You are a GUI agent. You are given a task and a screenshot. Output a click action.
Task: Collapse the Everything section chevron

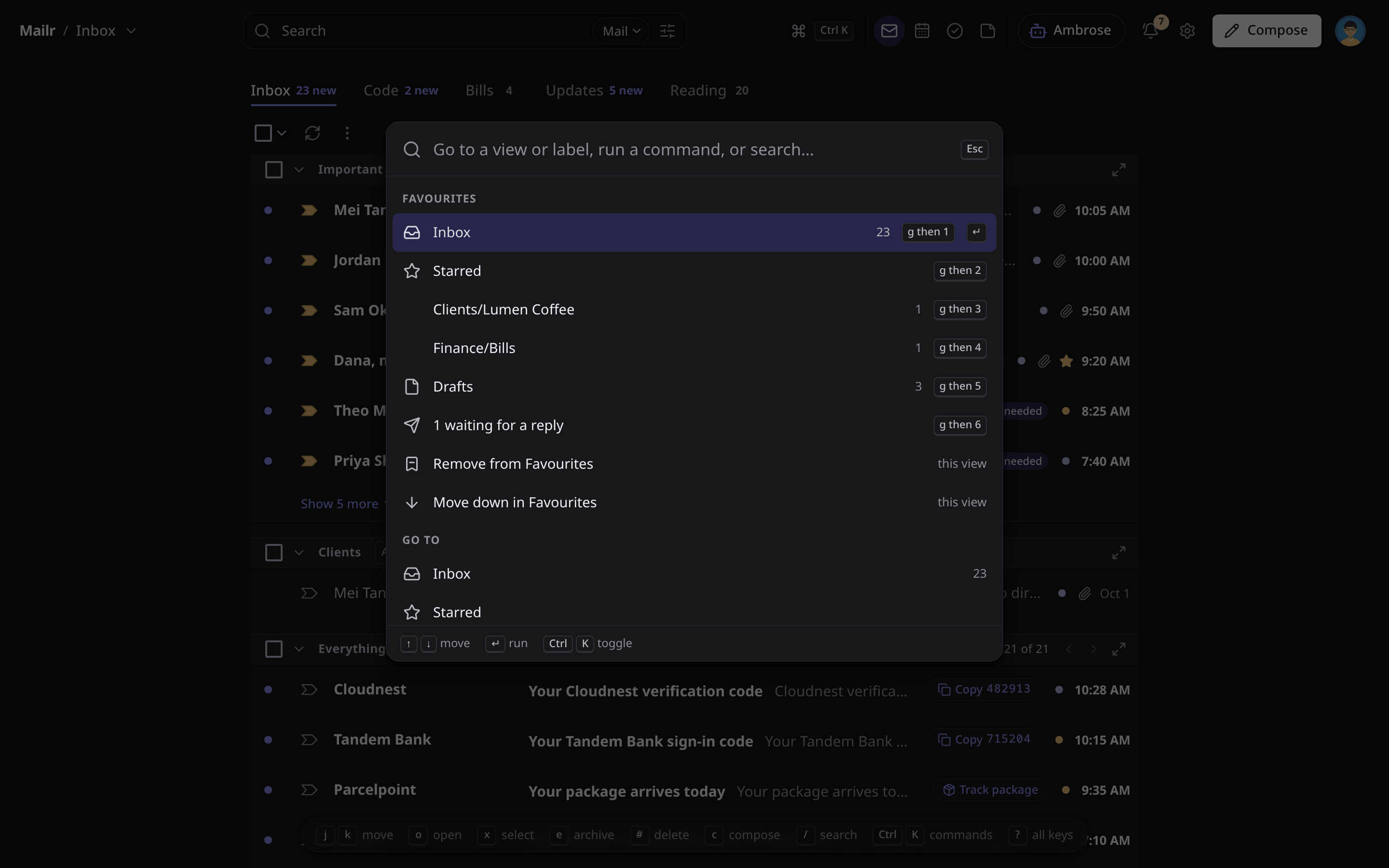299,649
